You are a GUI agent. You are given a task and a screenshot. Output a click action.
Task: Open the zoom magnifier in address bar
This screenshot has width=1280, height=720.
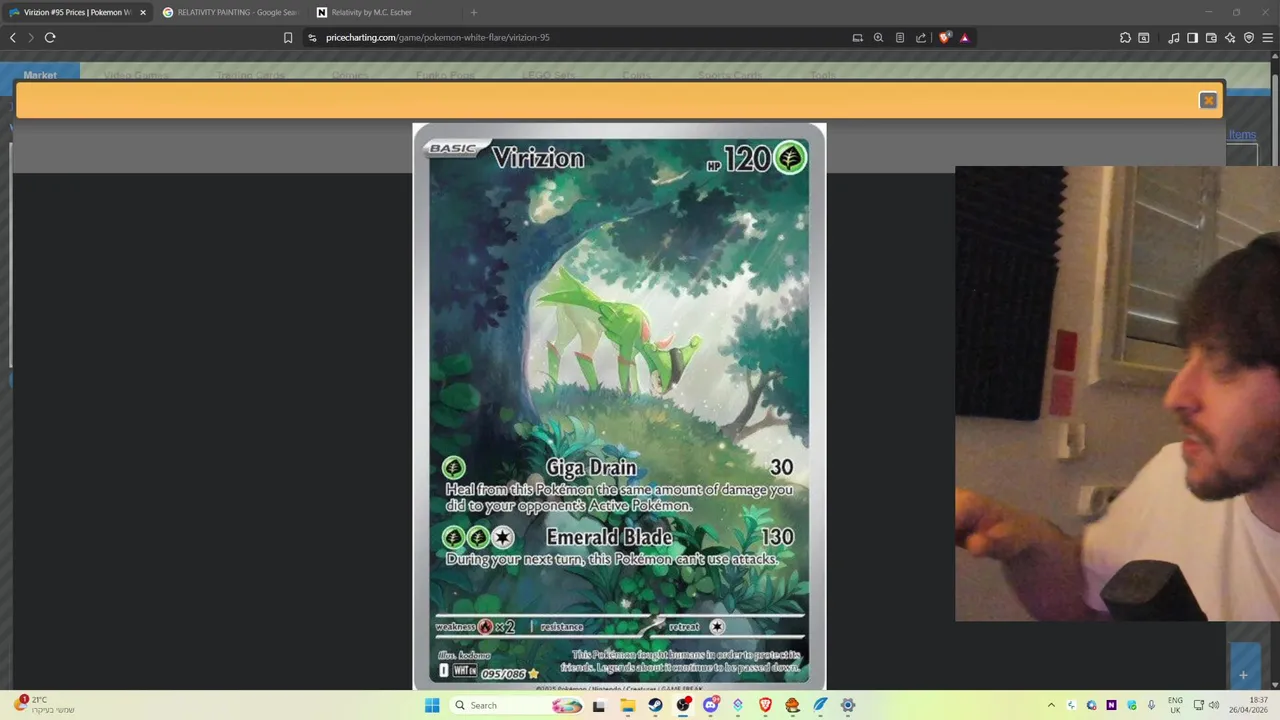pyautogui.click(x=878, y=37)
